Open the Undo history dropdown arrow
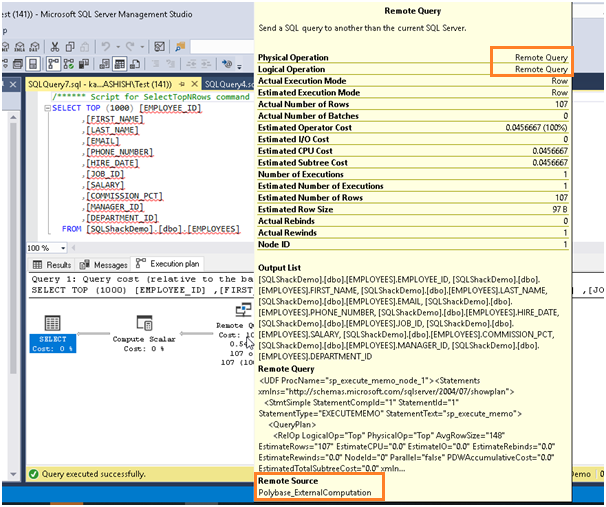606x507 pixels. point(118,47)
